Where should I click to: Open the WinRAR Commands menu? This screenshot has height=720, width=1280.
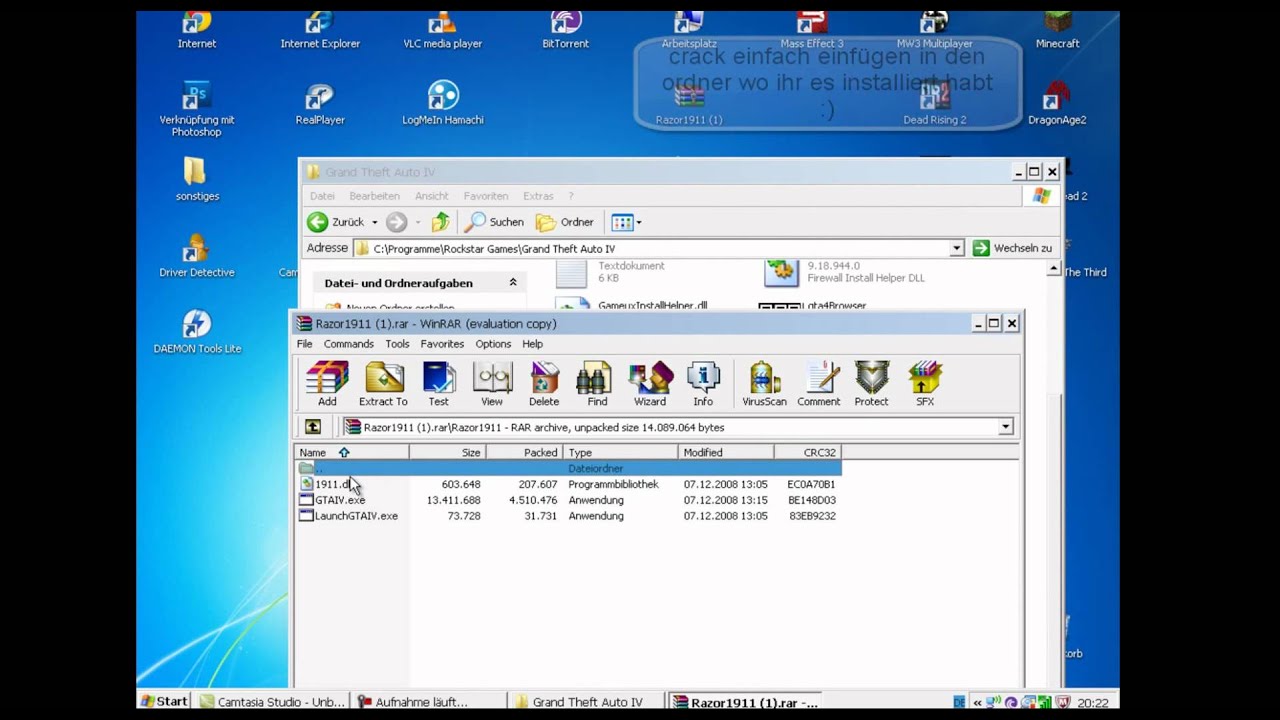coord(349,344)
